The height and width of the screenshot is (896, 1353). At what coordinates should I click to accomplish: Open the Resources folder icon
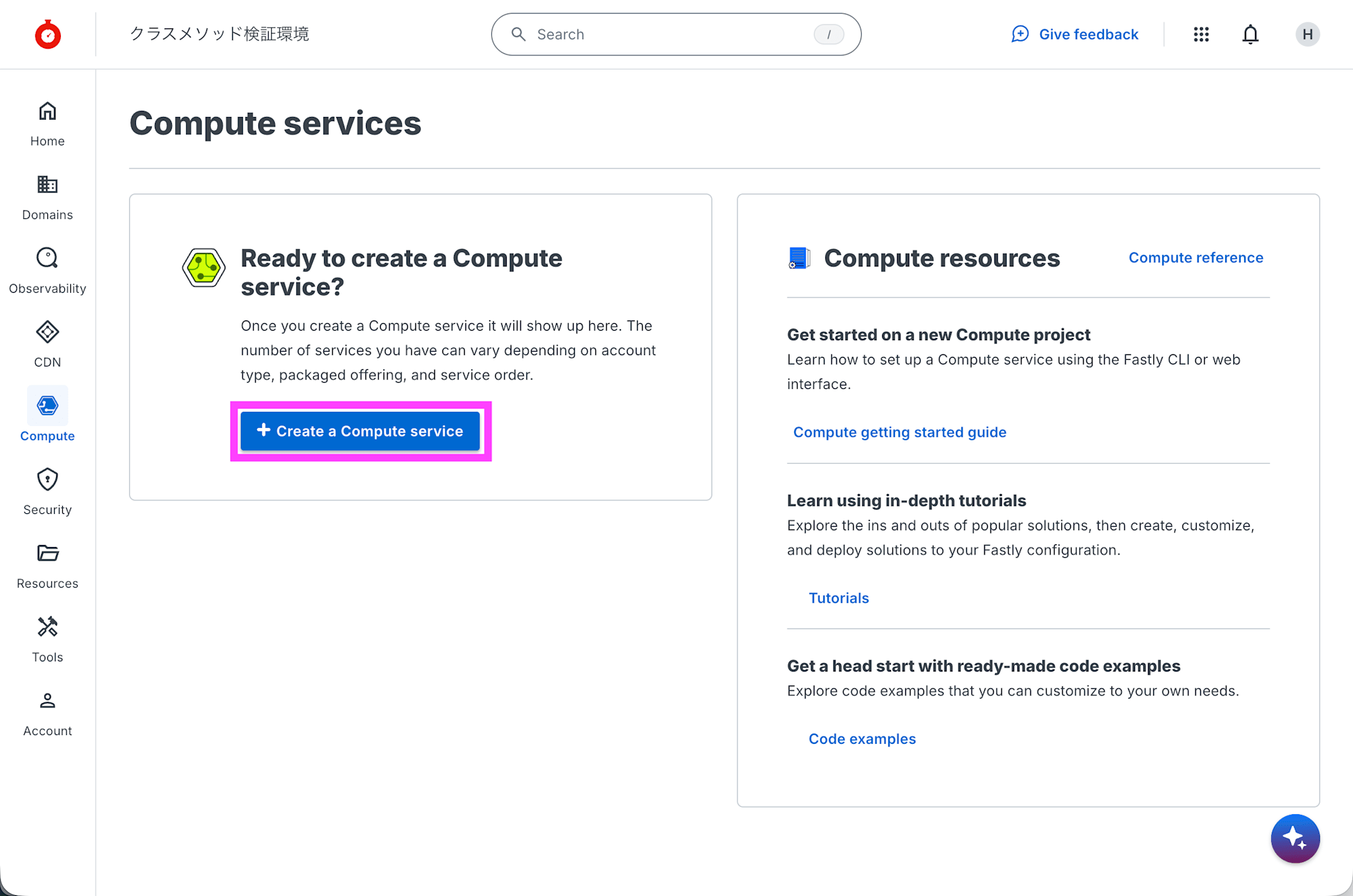pos(47,554)
